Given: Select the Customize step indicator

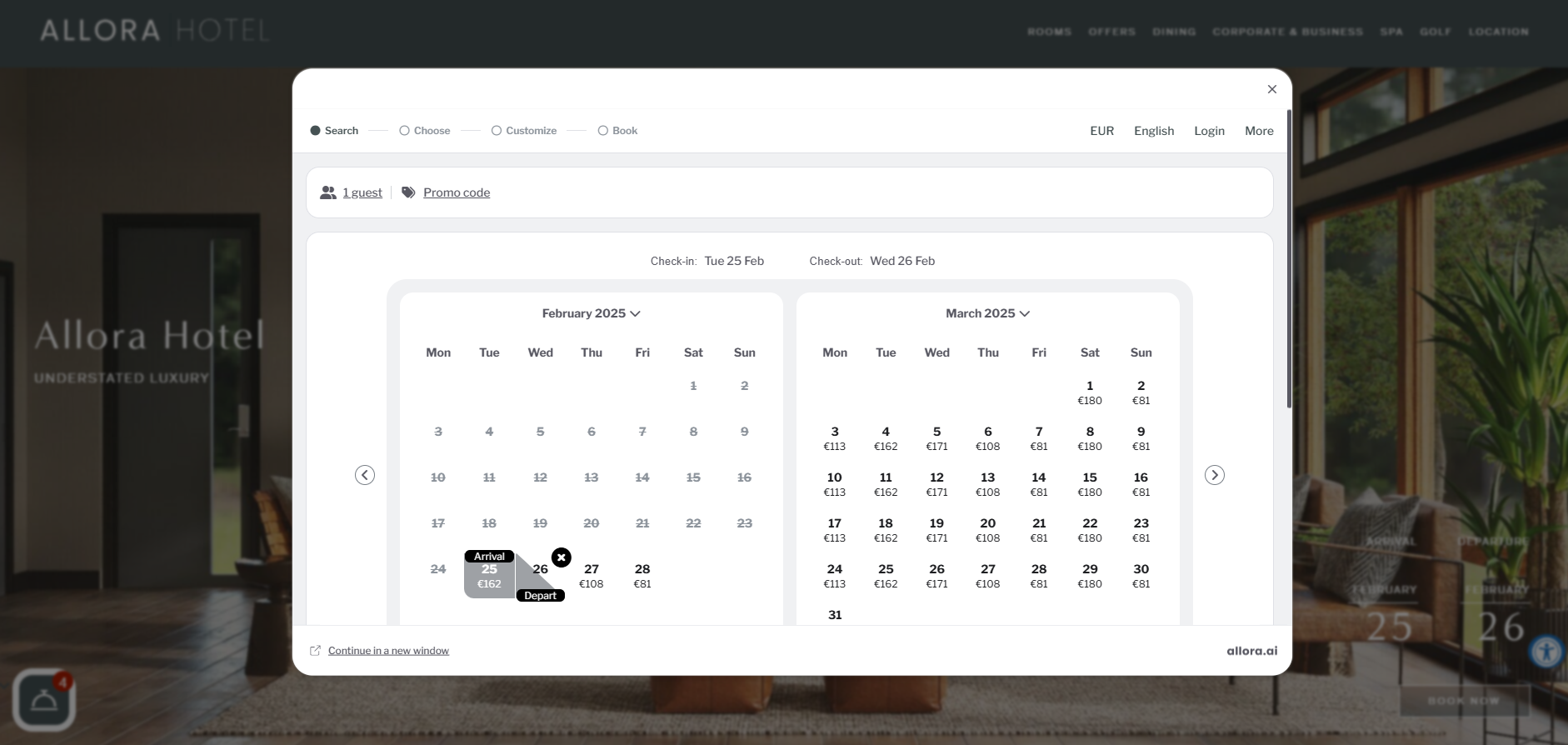Looking at the screenshot, I should (524, 131).
